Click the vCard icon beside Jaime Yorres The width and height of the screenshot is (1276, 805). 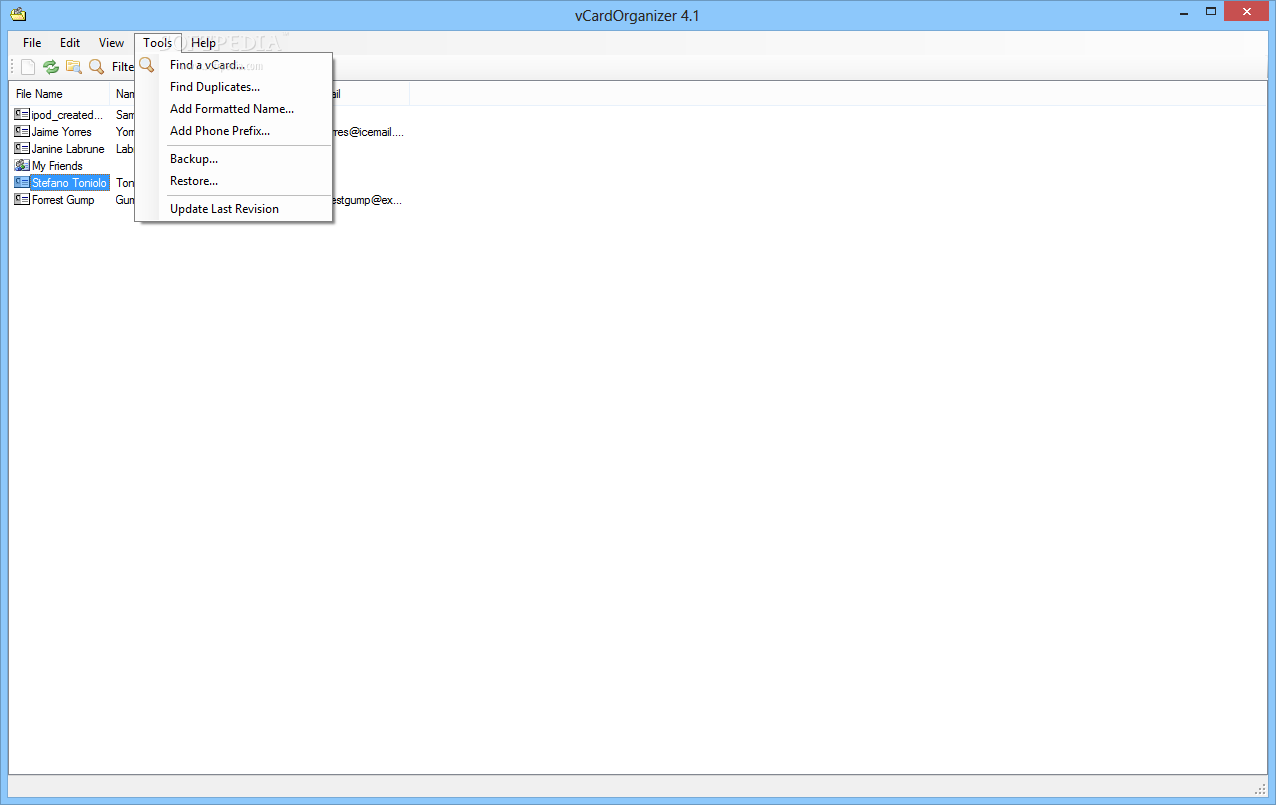click(22, 132)
